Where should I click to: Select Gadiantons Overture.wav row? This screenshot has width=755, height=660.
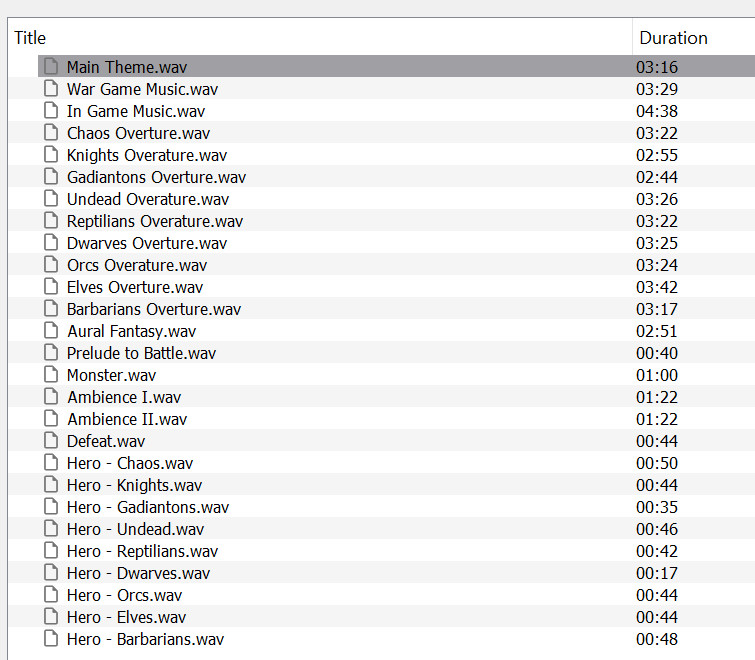pyautogui.click(x=156, y=177)
